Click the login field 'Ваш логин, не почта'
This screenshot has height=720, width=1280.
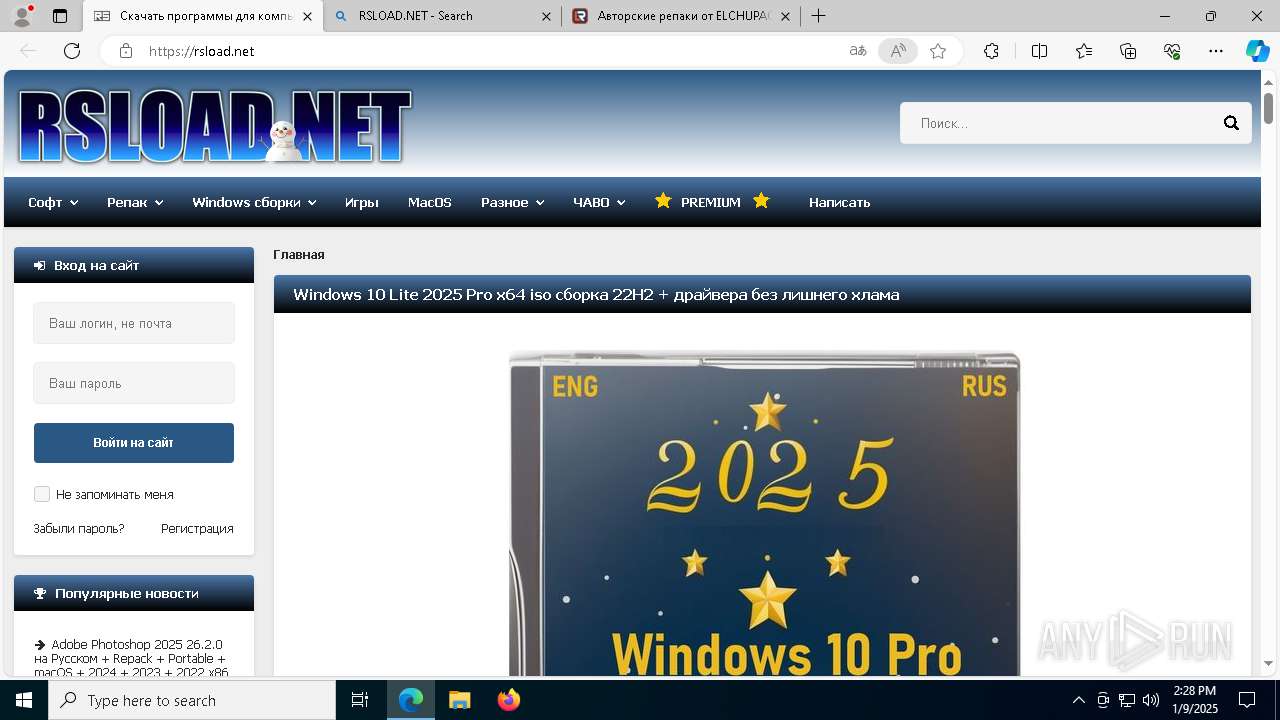tap(134, 323)
